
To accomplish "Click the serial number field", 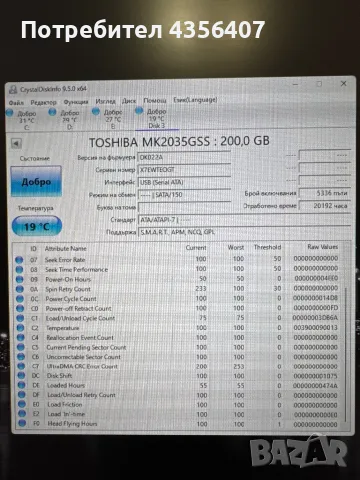I will click(184, 170).
